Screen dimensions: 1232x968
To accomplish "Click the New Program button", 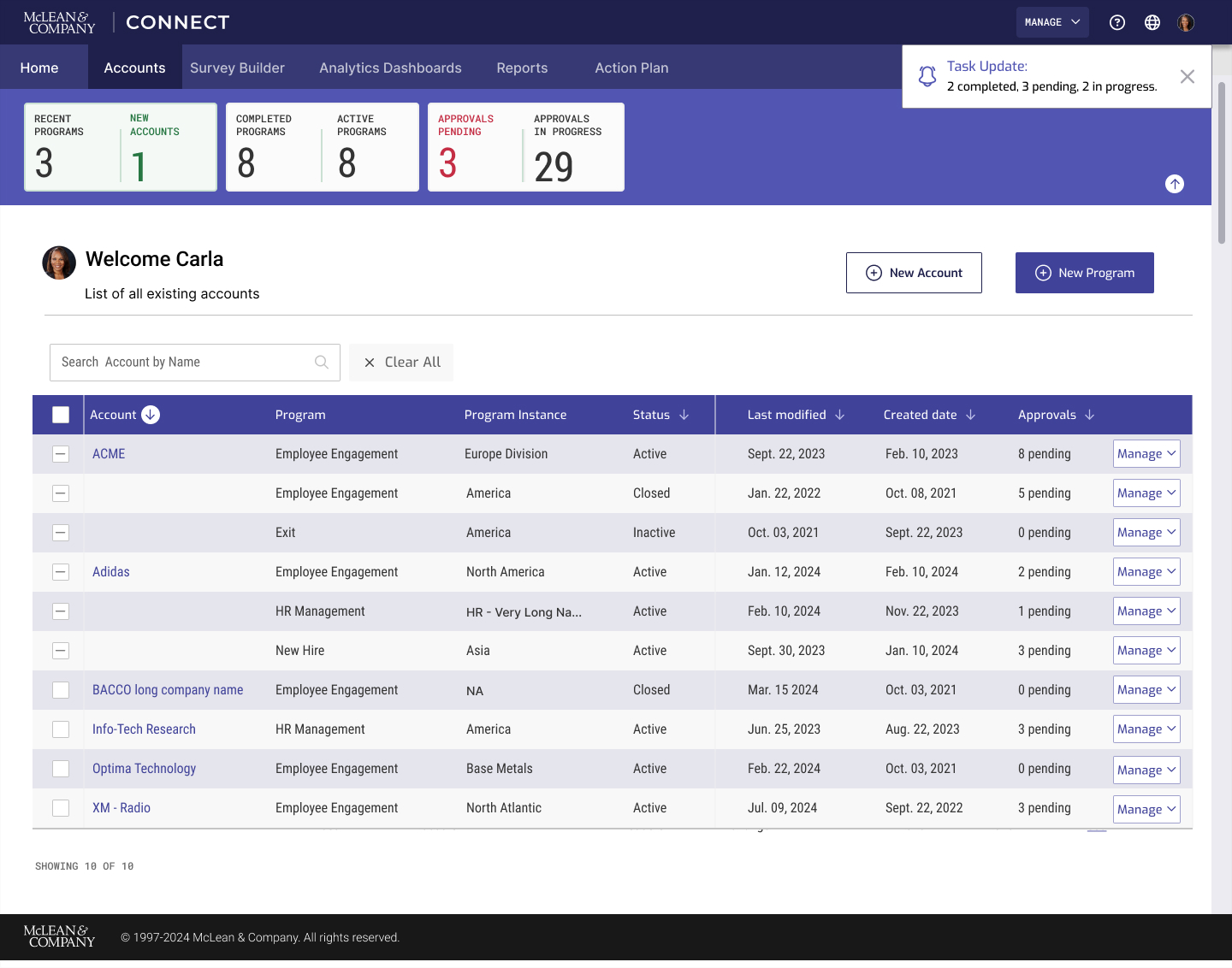I will pyautogui.click(x=1085, y=273).
